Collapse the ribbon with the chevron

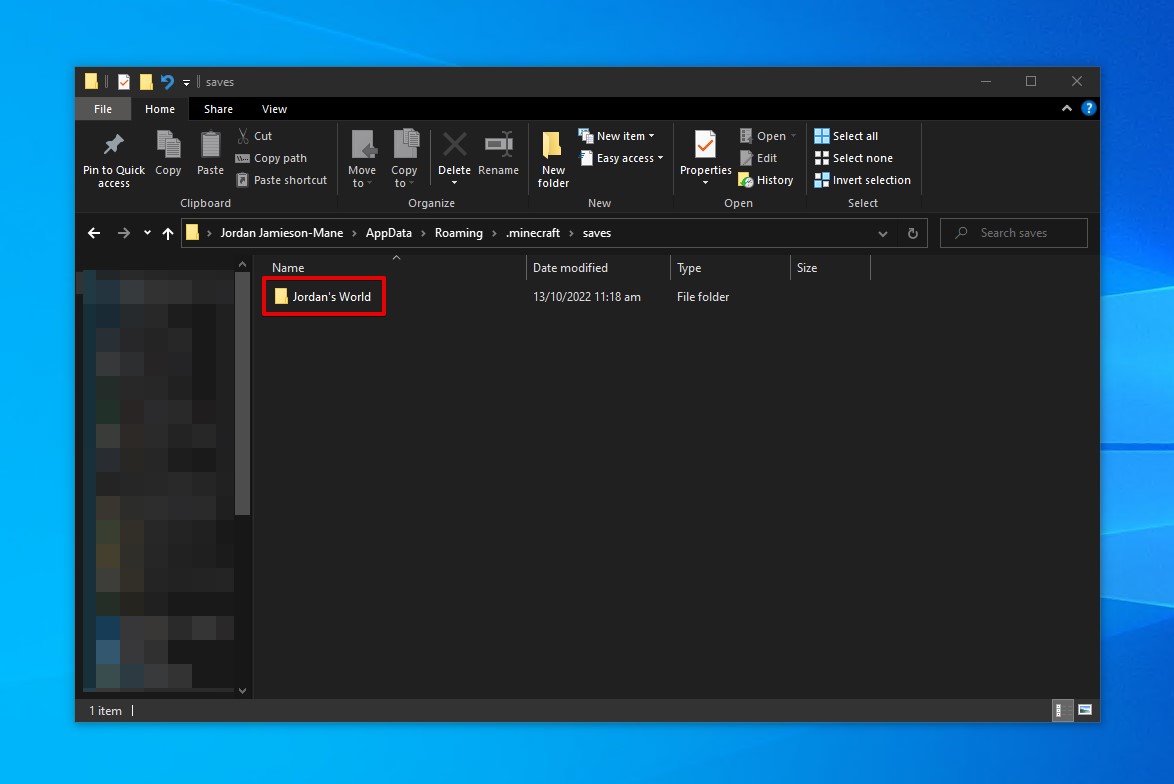[1067, 109]
